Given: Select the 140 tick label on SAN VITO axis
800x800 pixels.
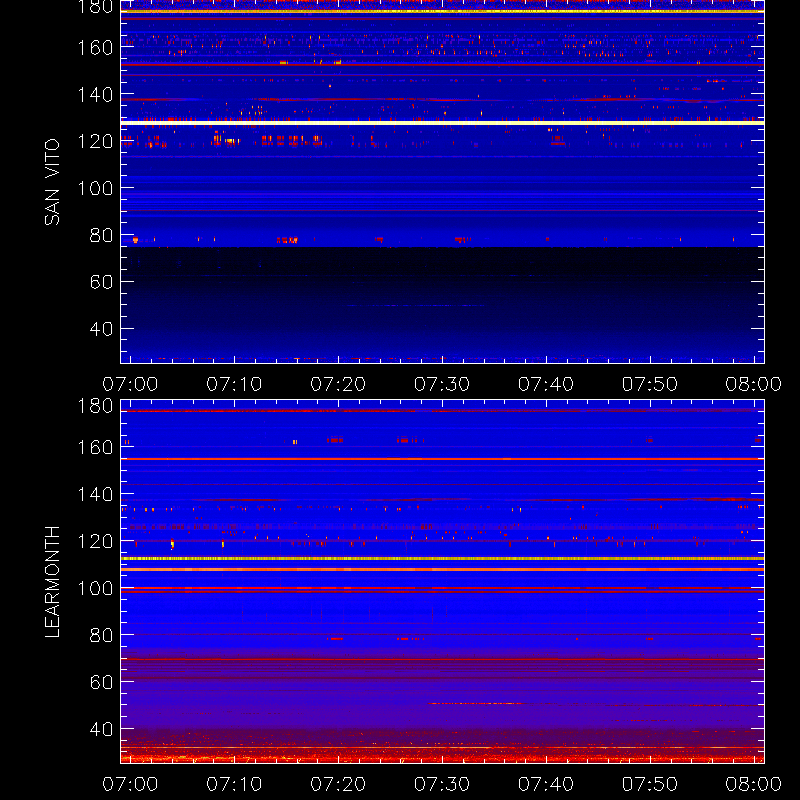Looking at the screenshot, I should click(95, 95).
